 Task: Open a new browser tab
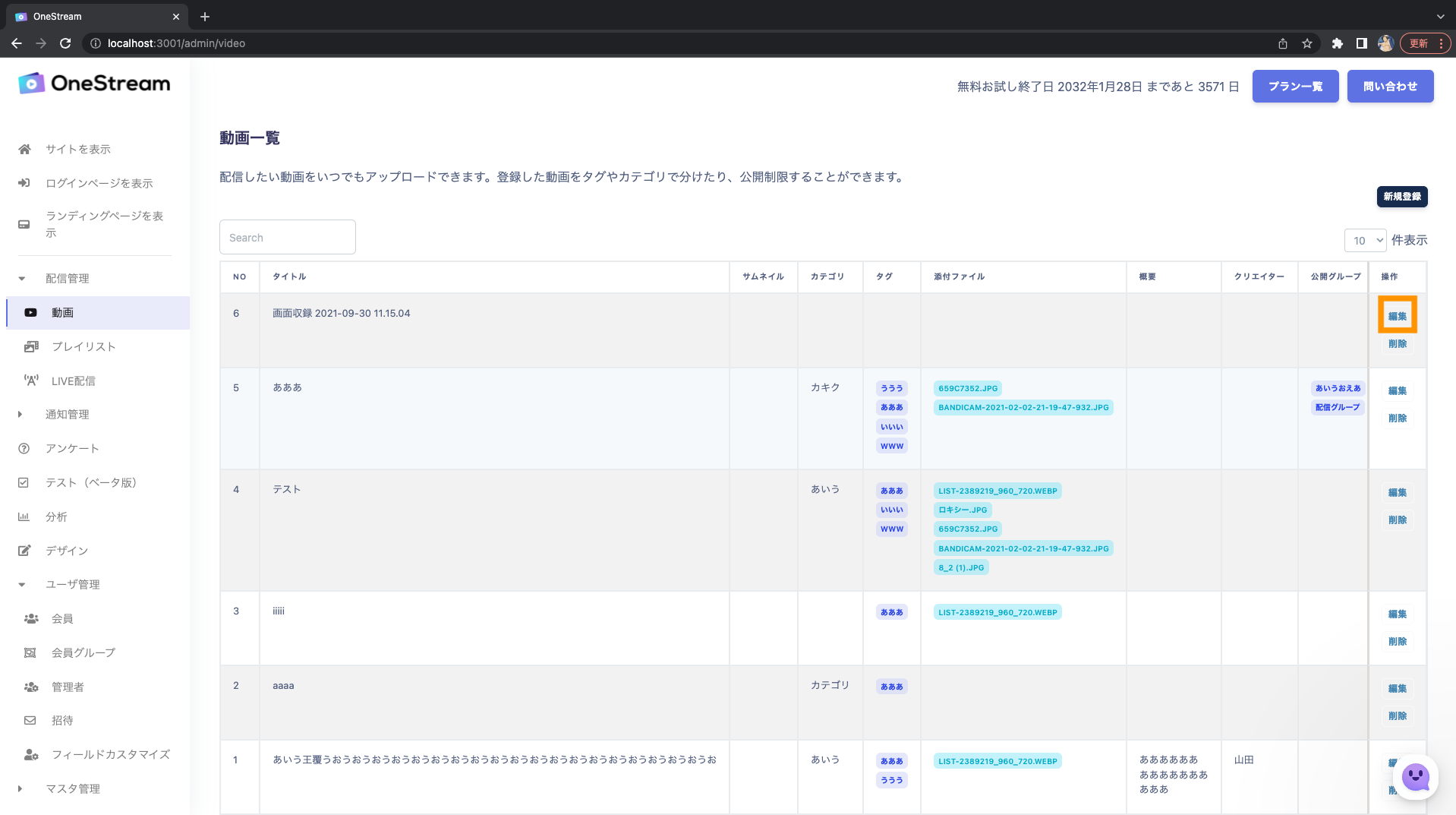pyautogui.click(x=205, y=16)
